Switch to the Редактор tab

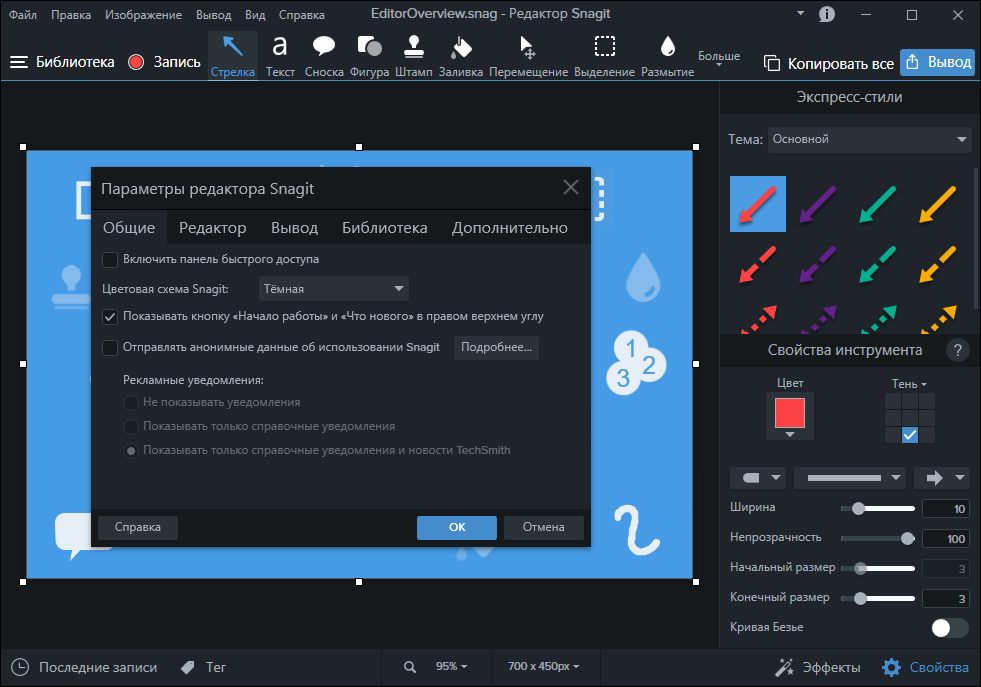tap(213, 228)
